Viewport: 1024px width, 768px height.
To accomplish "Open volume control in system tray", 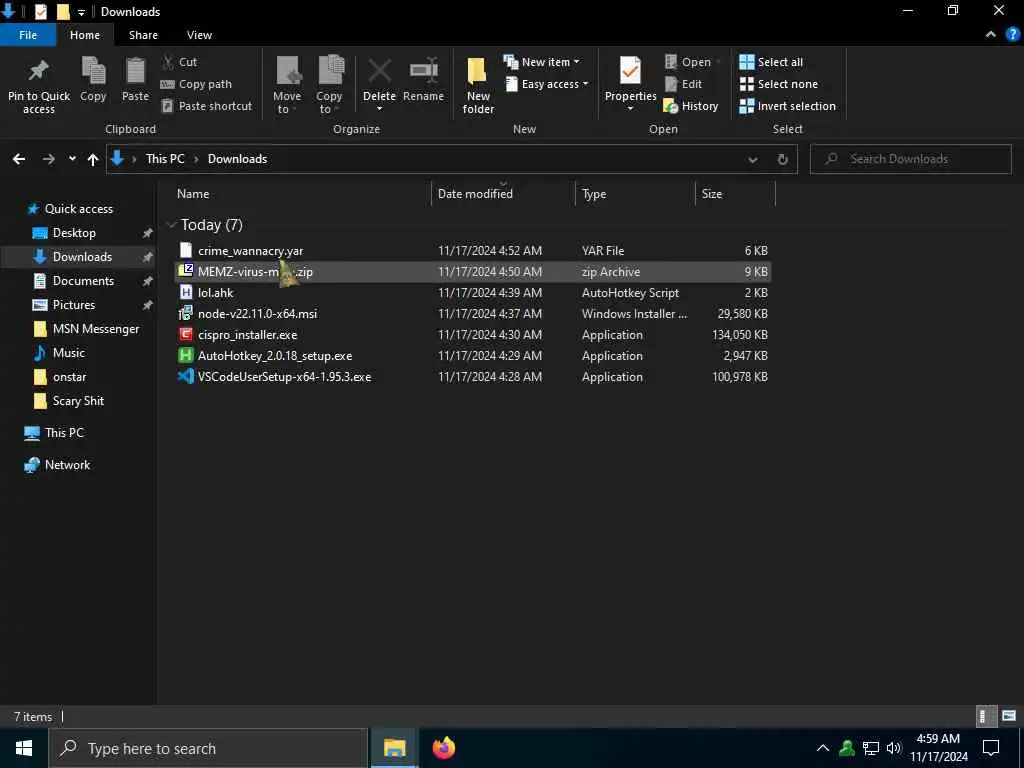I will (x=894, y=748).
